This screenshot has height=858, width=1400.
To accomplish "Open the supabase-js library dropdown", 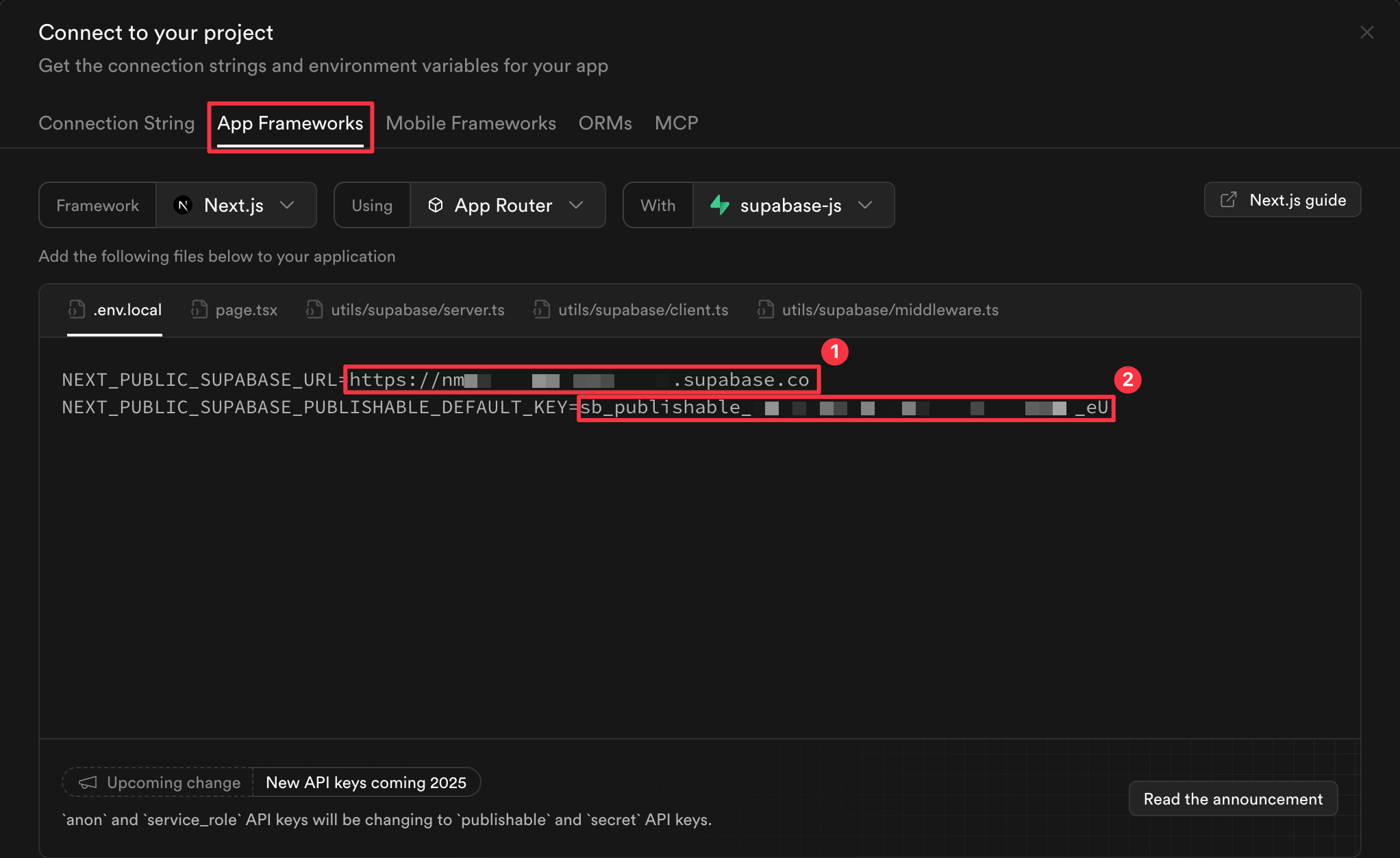I will pos(866,205).
